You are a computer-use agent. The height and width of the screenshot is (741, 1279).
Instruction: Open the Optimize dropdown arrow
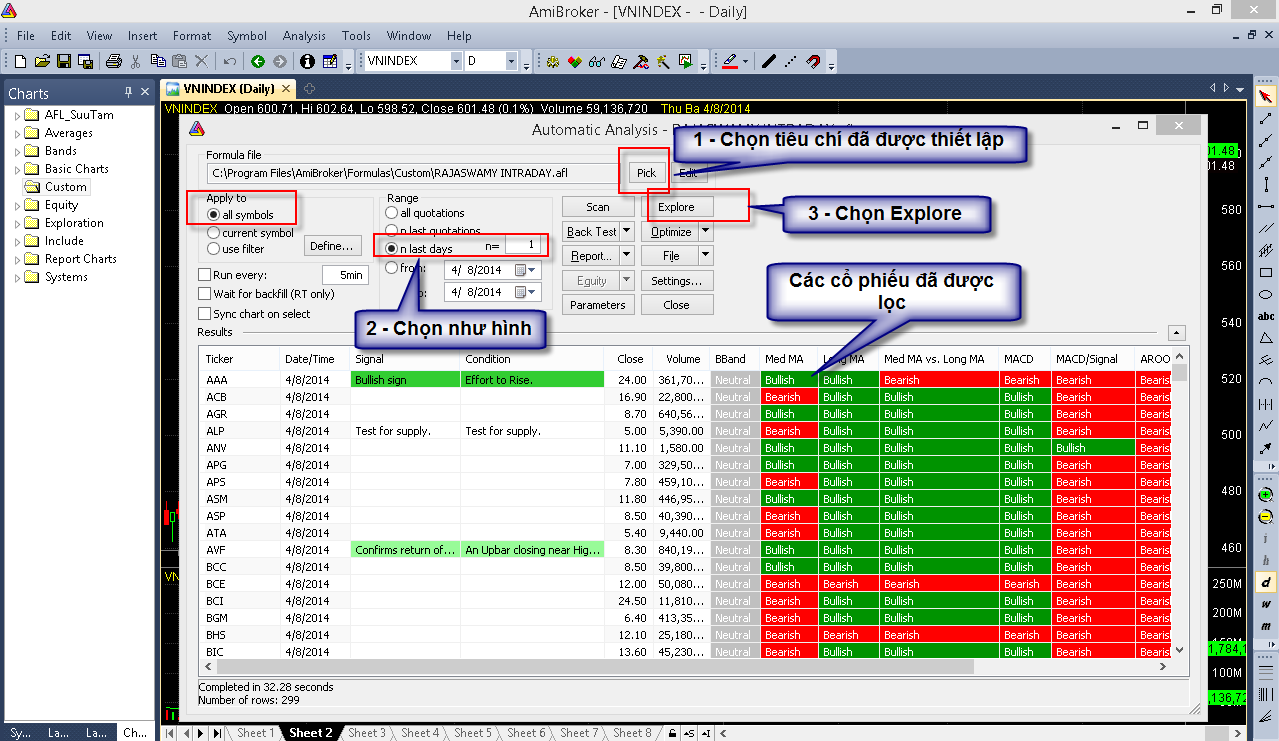(706, 231)
